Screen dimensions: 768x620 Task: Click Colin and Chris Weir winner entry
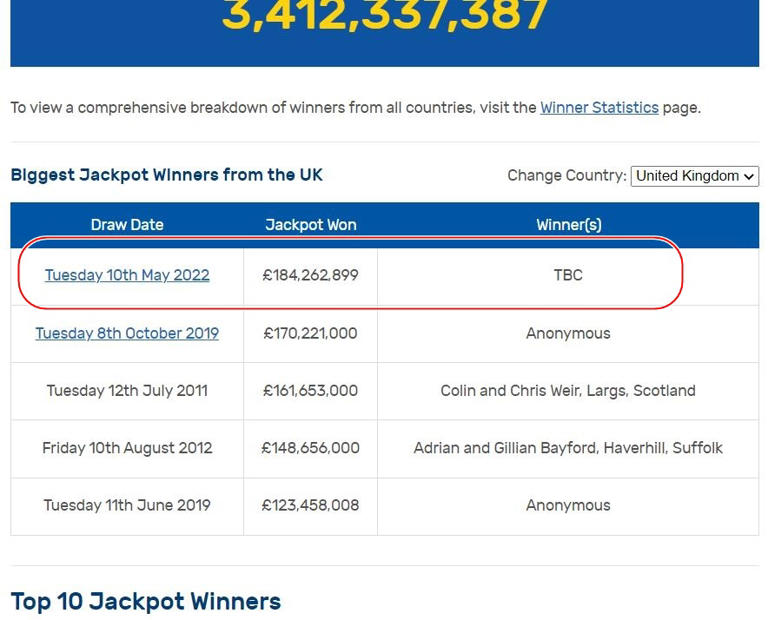pyautogui.click(x=568, y=390)
